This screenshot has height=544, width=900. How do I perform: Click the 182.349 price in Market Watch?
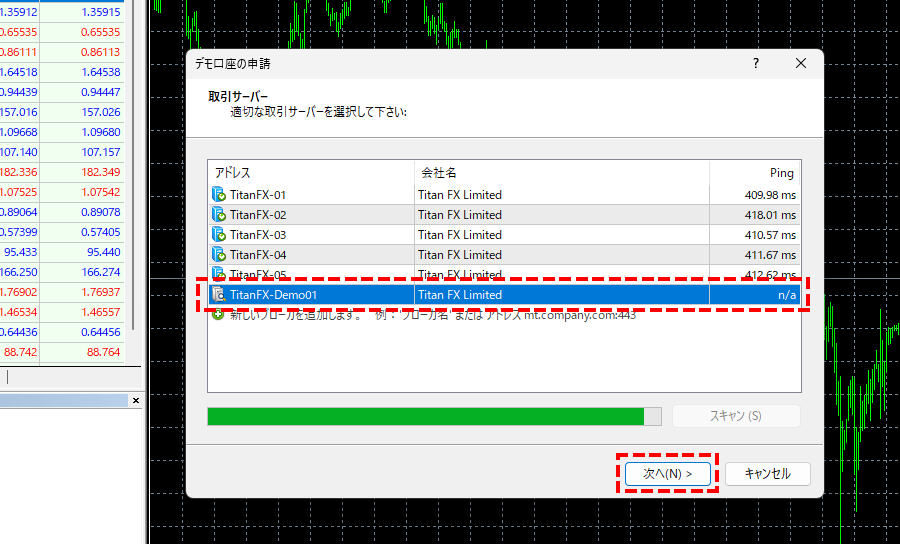[100, 172]
